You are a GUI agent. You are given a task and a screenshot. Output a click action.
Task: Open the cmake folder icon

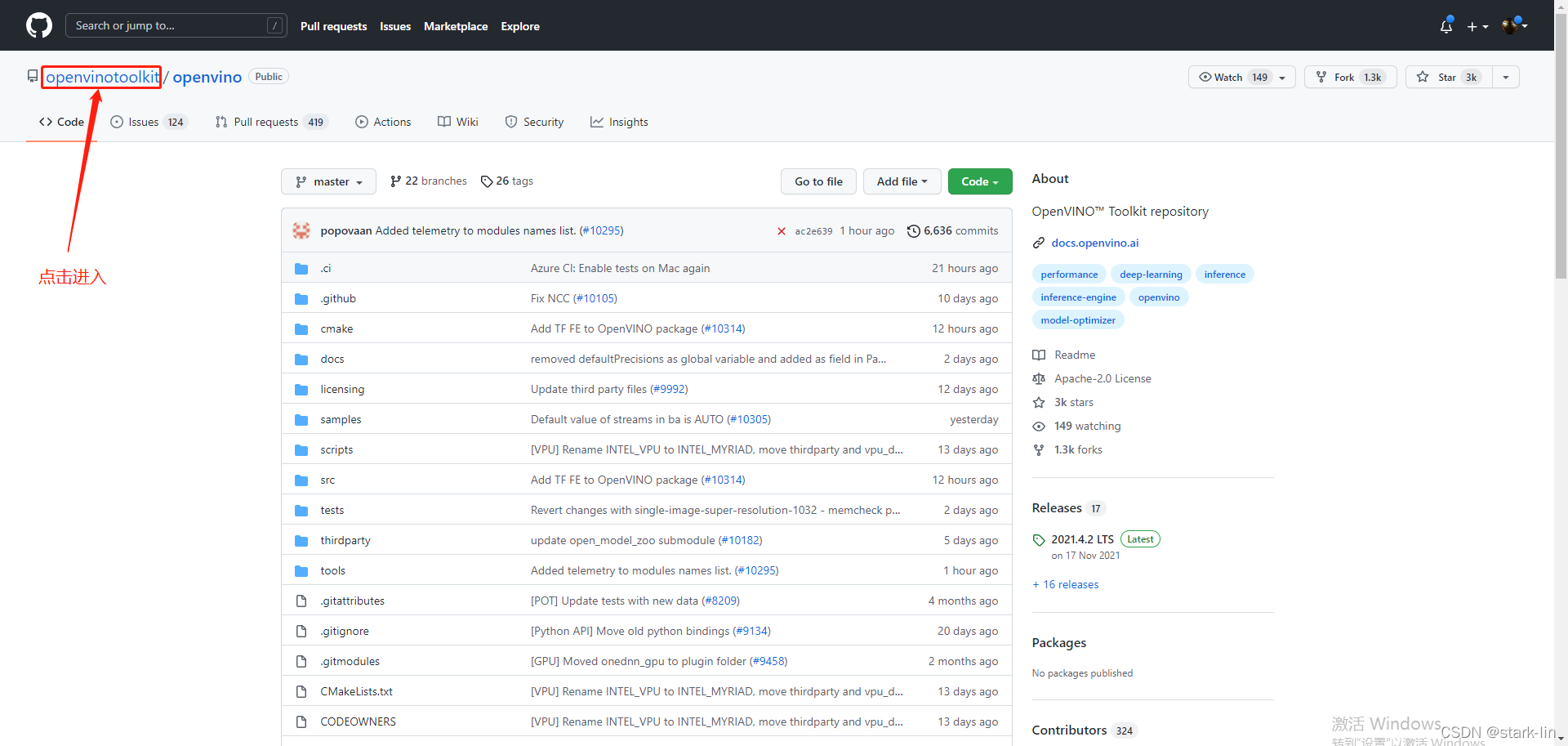click(301, 328)
